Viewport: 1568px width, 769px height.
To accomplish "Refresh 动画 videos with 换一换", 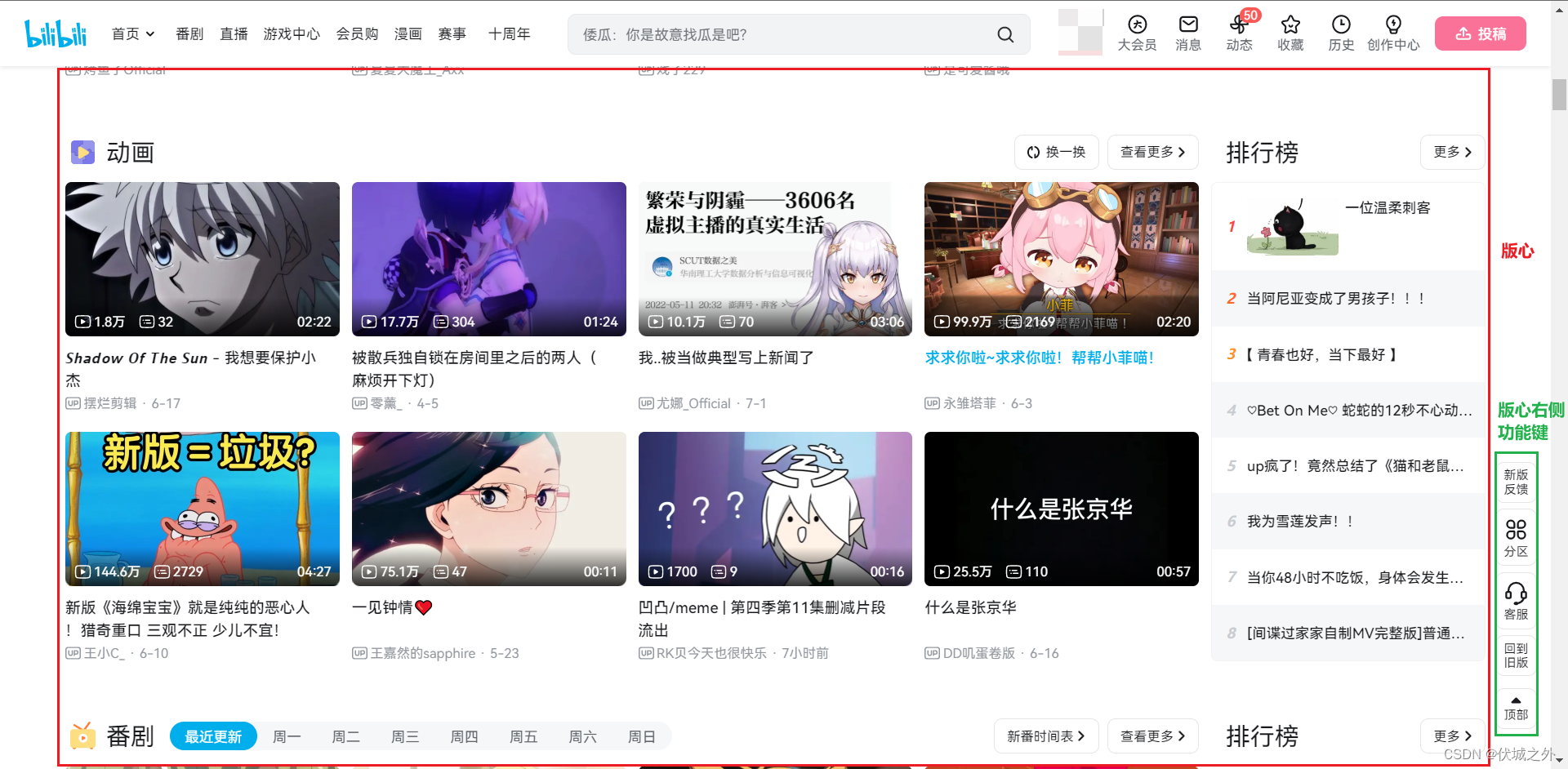I will pos(1056,152).
